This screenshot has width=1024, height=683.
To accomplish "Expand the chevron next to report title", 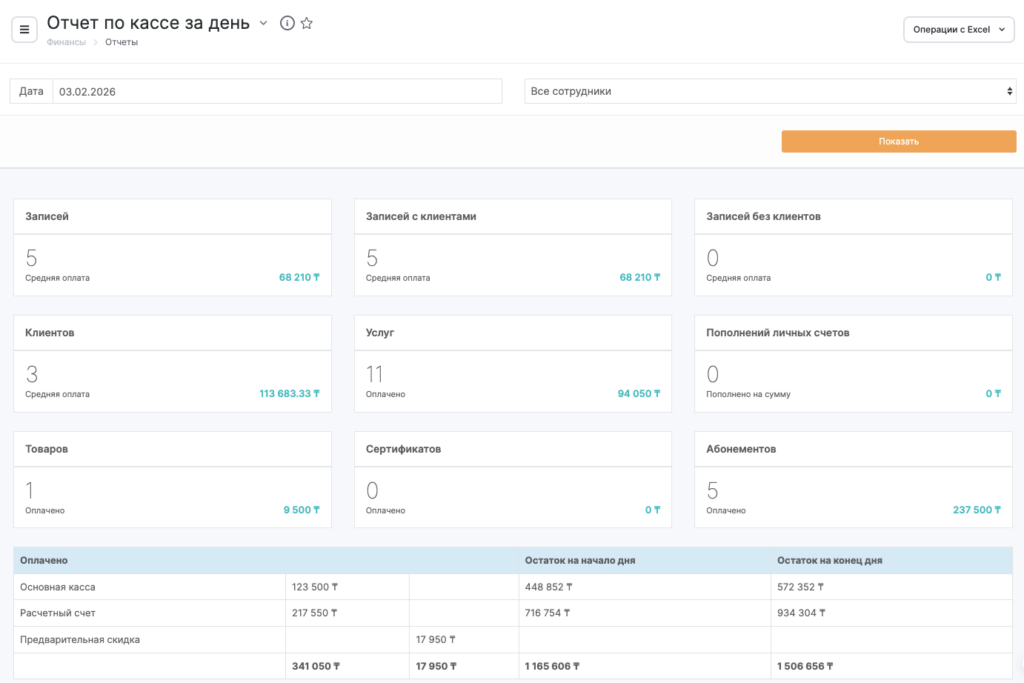I will (264, 23).
